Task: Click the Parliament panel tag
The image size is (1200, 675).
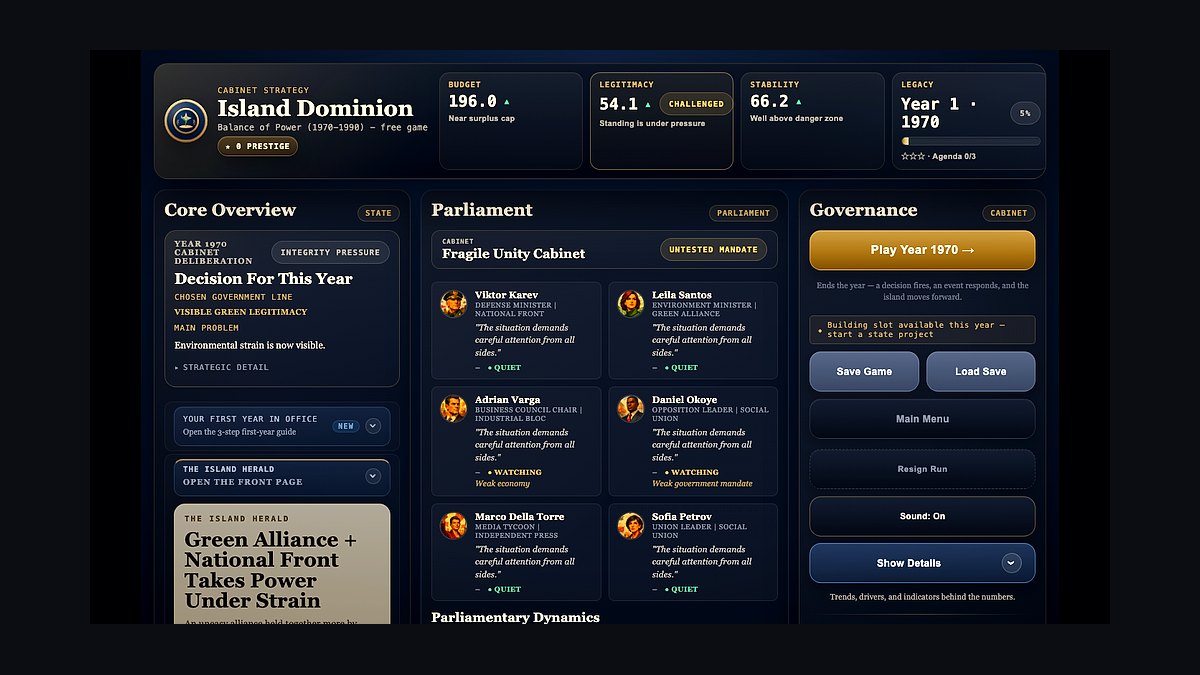Action: [x=743, y=213]
